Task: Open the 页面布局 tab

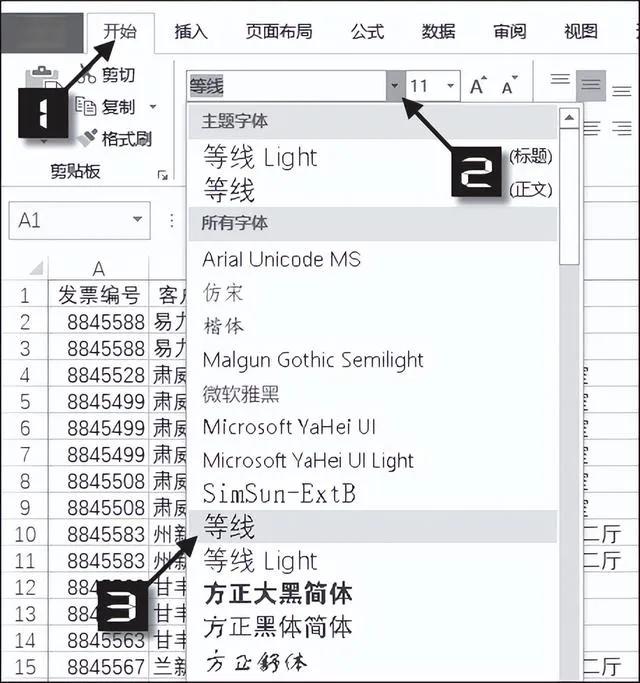Action: 279,32
